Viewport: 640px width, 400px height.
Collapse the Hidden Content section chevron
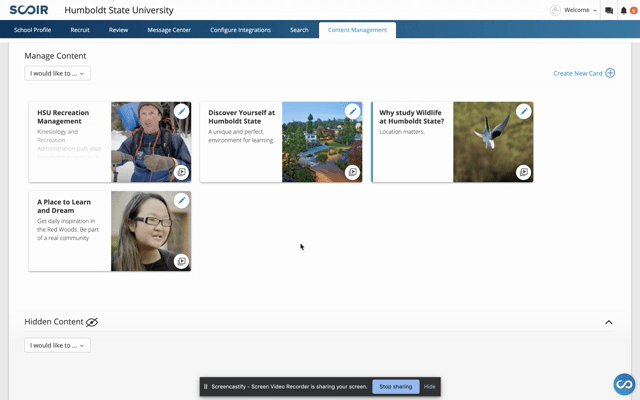point(609,322)
